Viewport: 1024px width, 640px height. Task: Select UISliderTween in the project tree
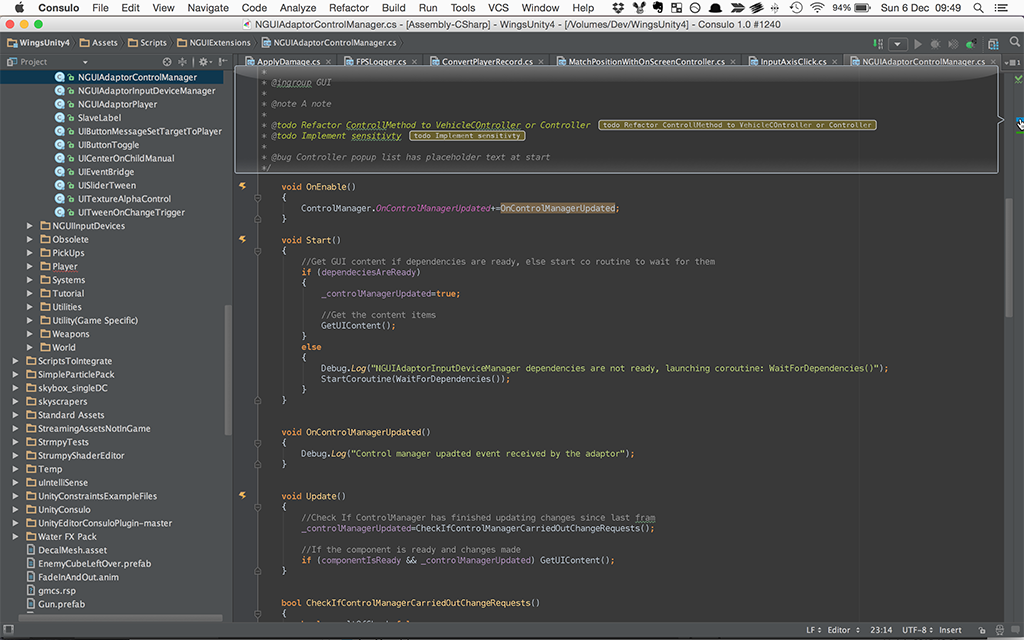pyautogui.click(x=106, y=185)
